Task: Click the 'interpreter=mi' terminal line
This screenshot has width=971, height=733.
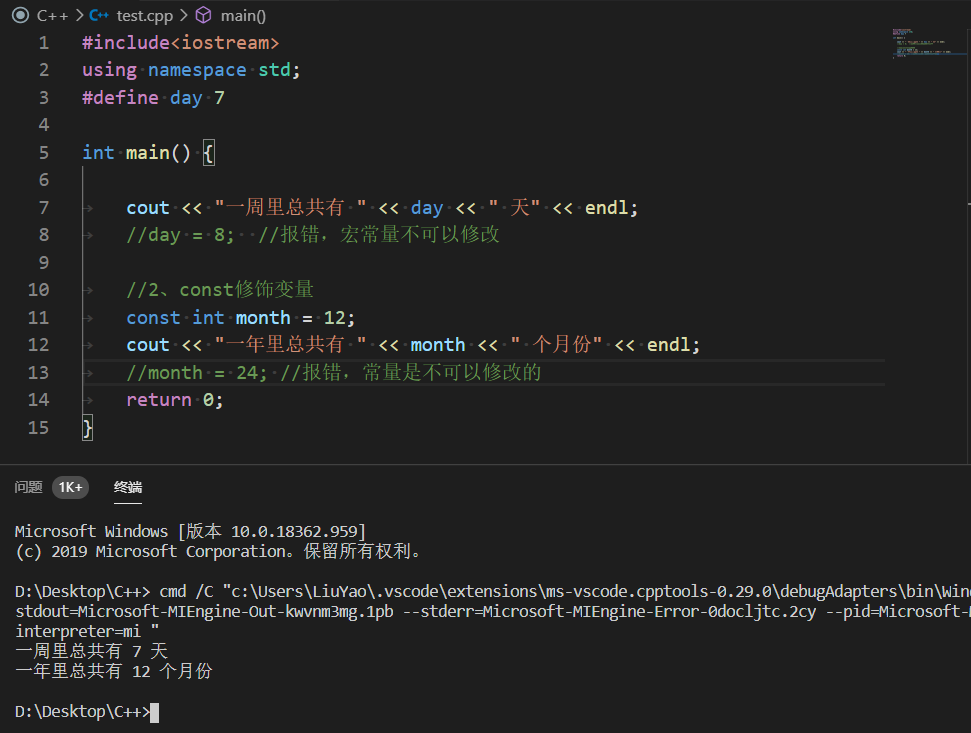Action: [87, 631]
